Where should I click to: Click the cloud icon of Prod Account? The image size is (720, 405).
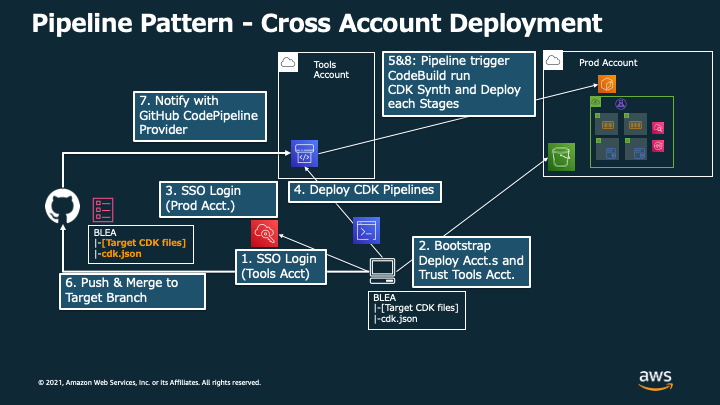coord(553,61)
